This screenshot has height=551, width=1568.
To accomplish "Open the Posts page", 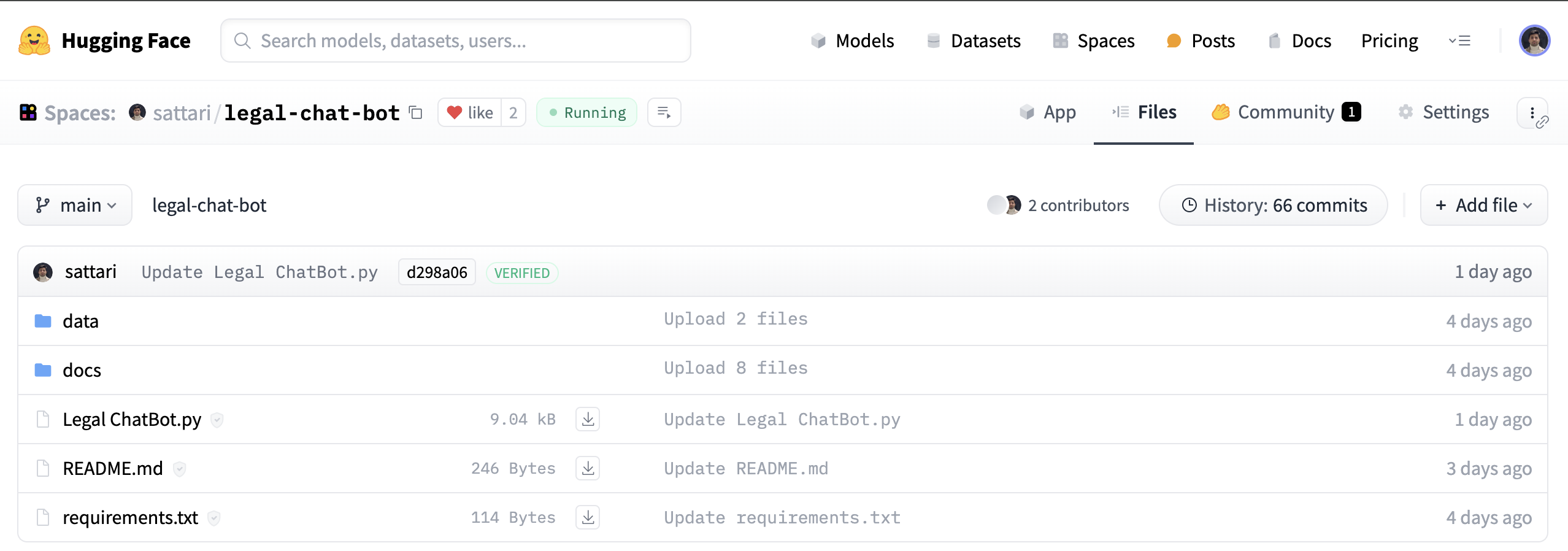I will 1201,41.
